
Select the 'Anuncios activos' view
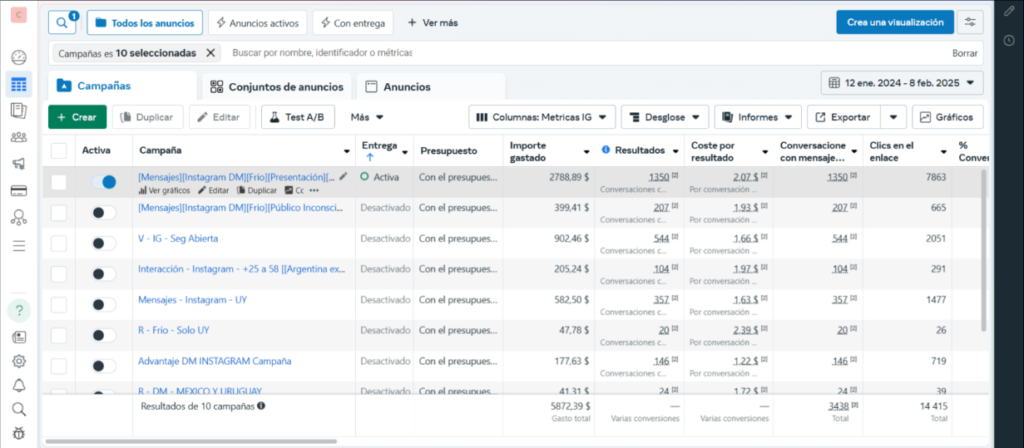pos(257,22)
